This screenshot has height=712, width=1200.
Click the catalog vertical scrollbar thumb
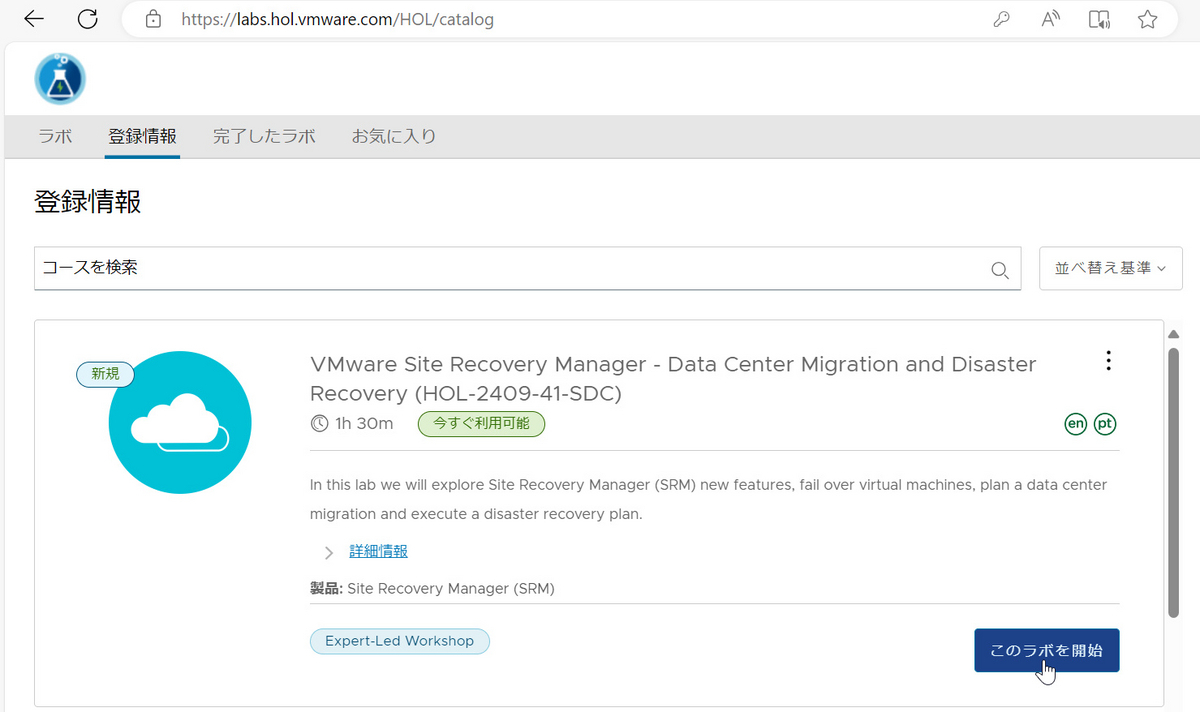pyautogui.click(x=1174, y=482)
